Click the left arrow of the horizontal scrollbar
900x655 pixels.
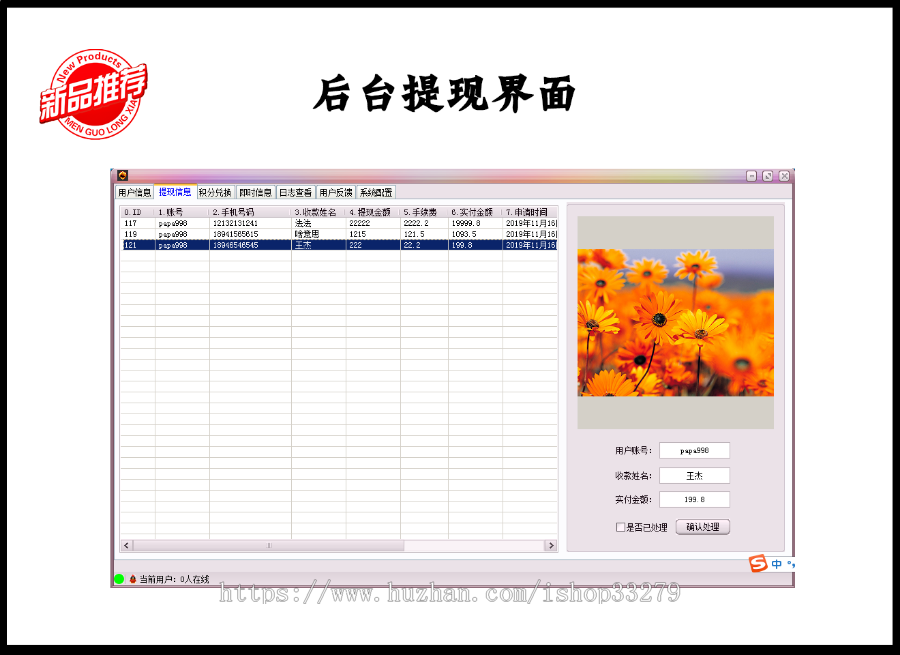(124, 545)
